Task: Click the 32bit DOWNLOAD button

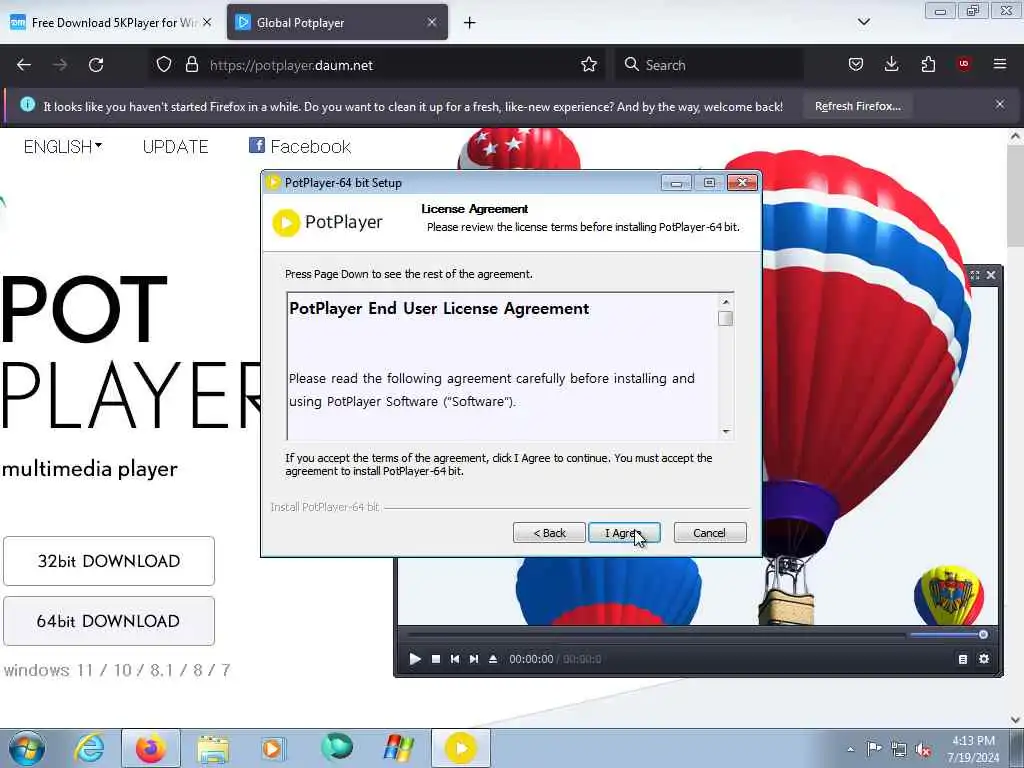Action: tap(109, 561)
